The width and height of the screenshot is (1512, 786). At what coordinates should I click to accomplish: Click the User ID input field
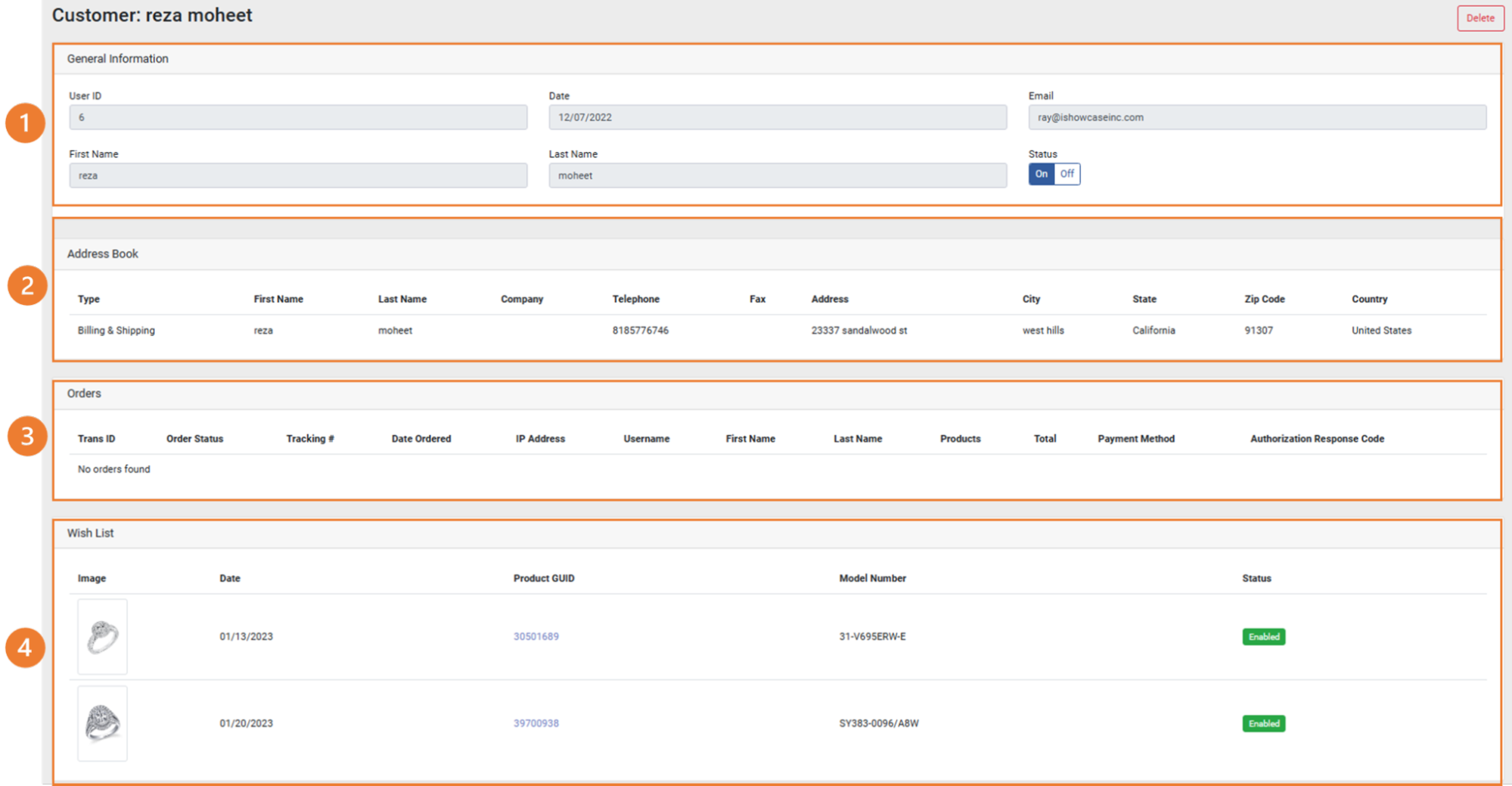(298, 117)
